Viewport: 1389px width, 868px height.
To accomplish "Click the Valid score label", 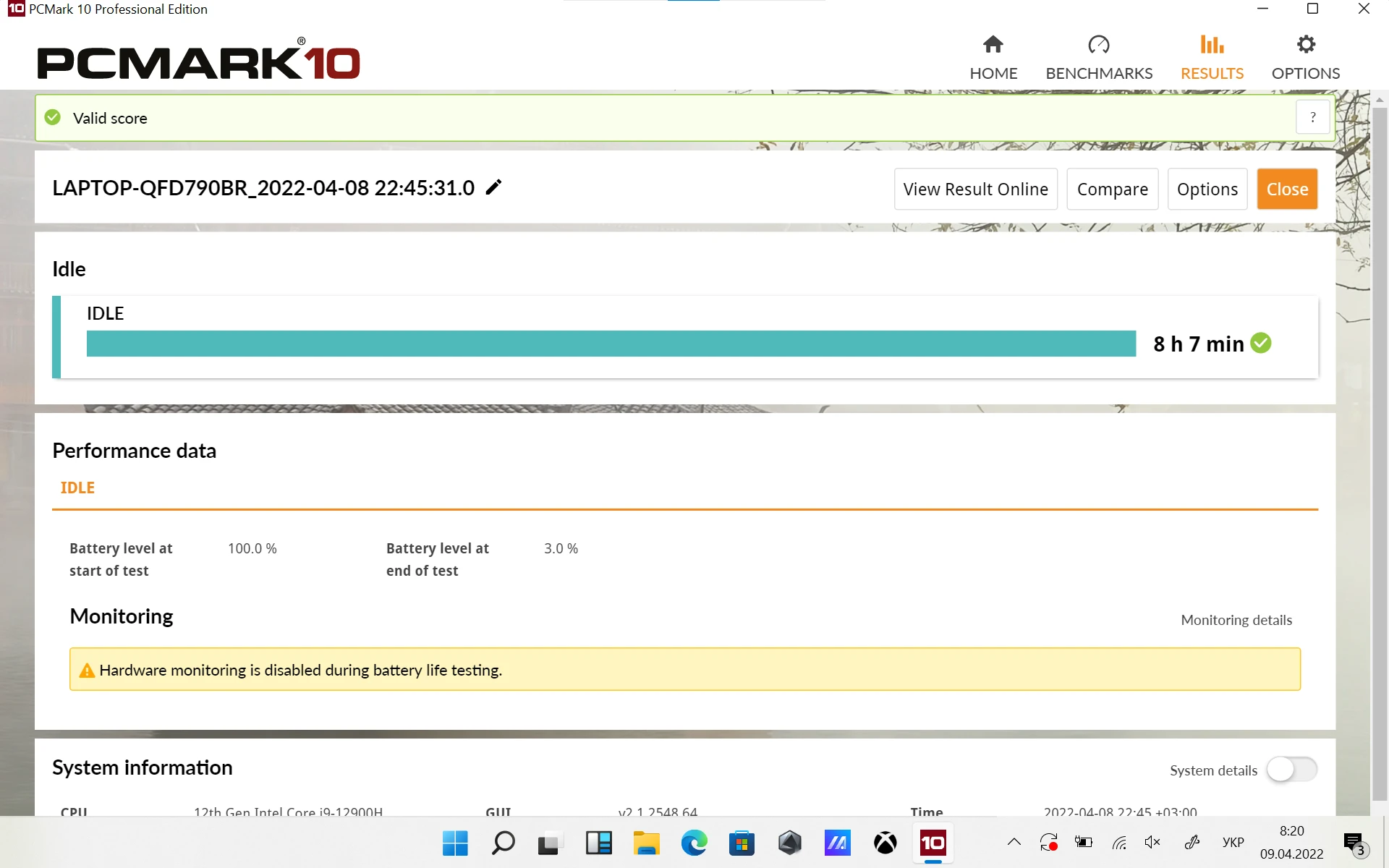I will tap(110, 118).
